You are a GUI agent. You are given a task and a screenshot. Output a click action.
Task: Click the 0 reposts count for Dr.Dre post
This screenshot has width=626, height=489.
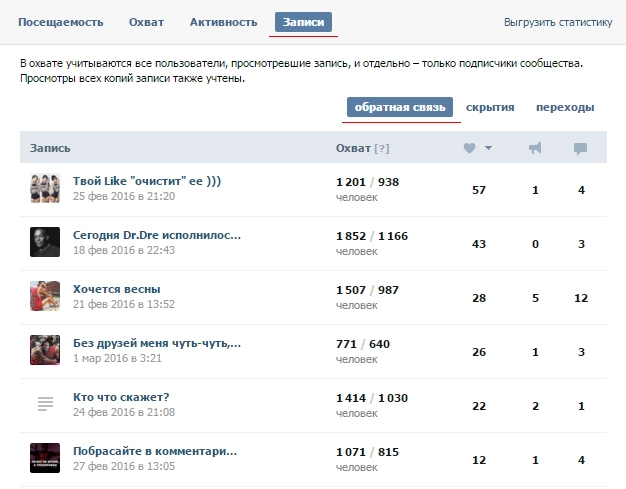(535, 244)
